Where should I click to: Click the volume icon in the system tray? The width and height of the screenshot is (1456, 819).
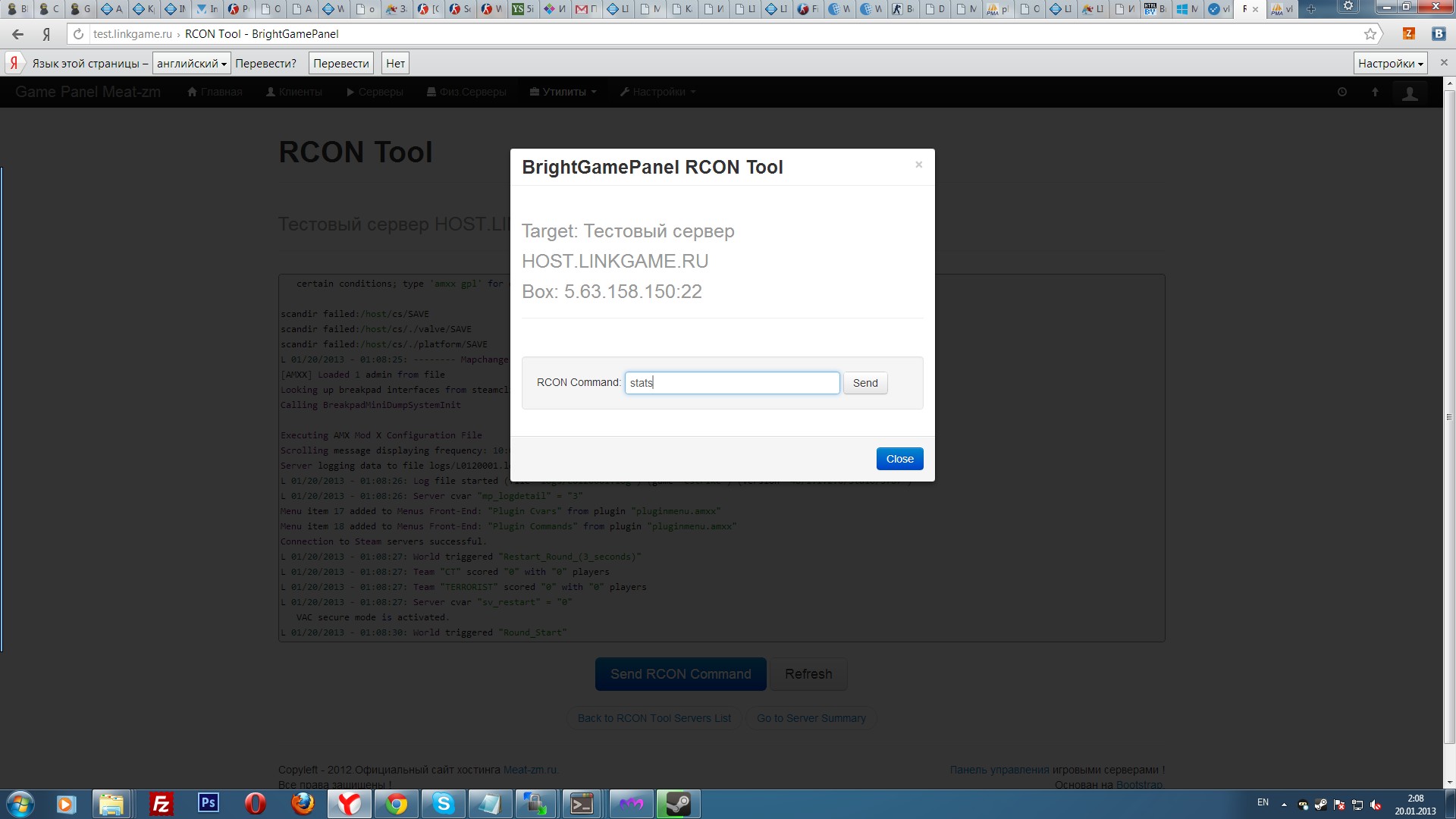point(1376,805)
